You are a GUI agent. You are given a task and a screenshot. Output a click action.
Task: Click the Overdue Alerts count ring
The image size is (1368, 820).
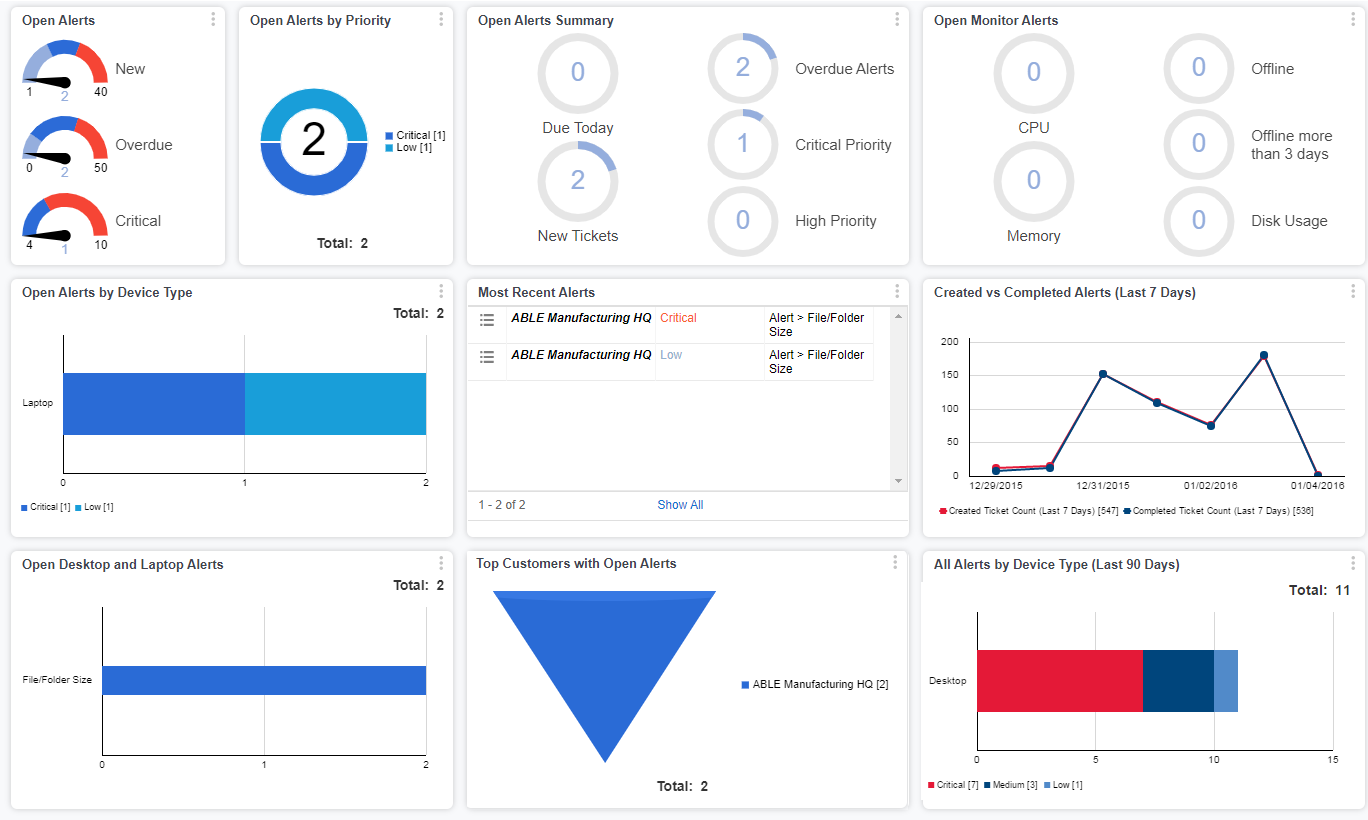742,68
